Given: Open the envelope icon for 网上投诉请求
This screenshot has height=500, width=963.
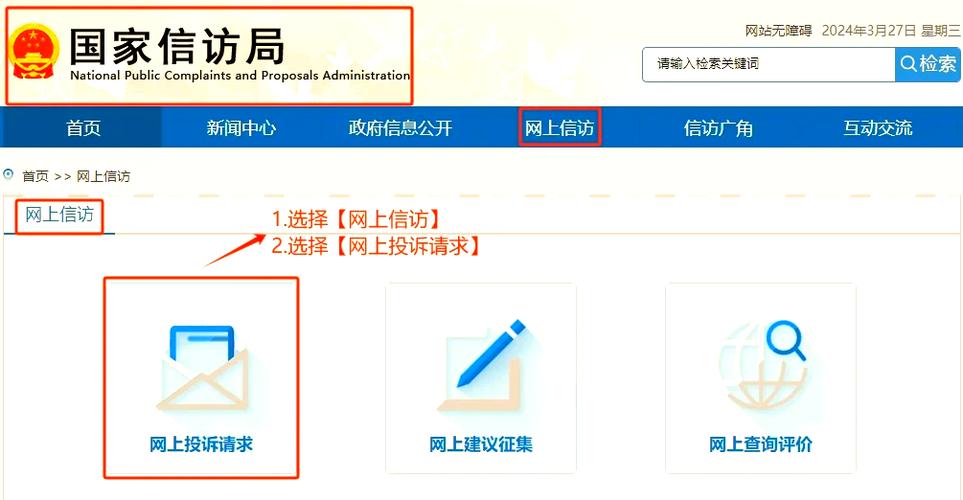Looking at the screenshot, I should [x=202, y=369].
